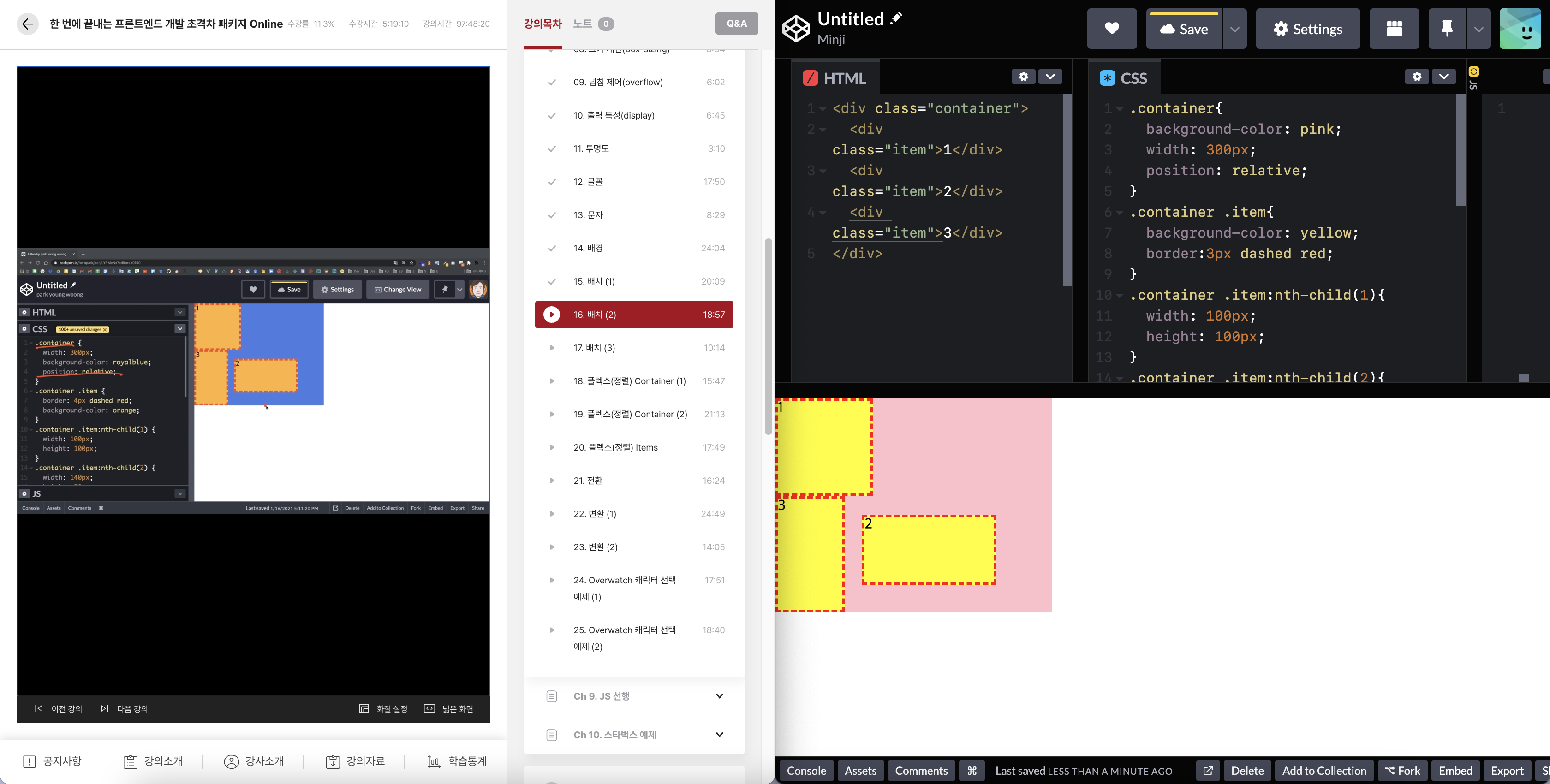The width and height of the screenshot is (1550, 784).
Task: Click the heart (love pen) icon in the CodePen header
Action: tap(1111, 29)
